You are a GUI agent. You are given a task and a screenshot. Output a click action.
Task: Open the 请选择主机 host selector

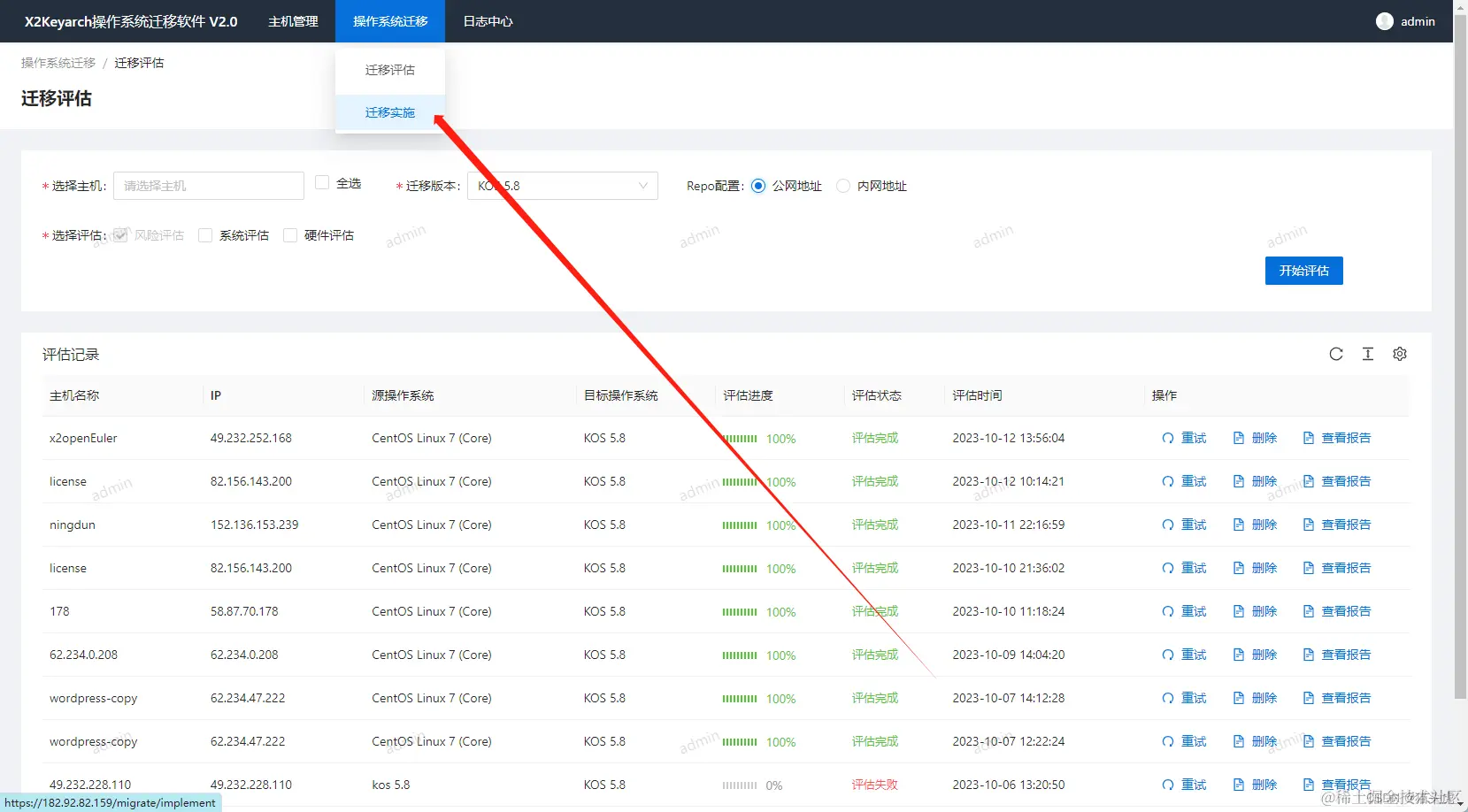click(x=209, y=186)
